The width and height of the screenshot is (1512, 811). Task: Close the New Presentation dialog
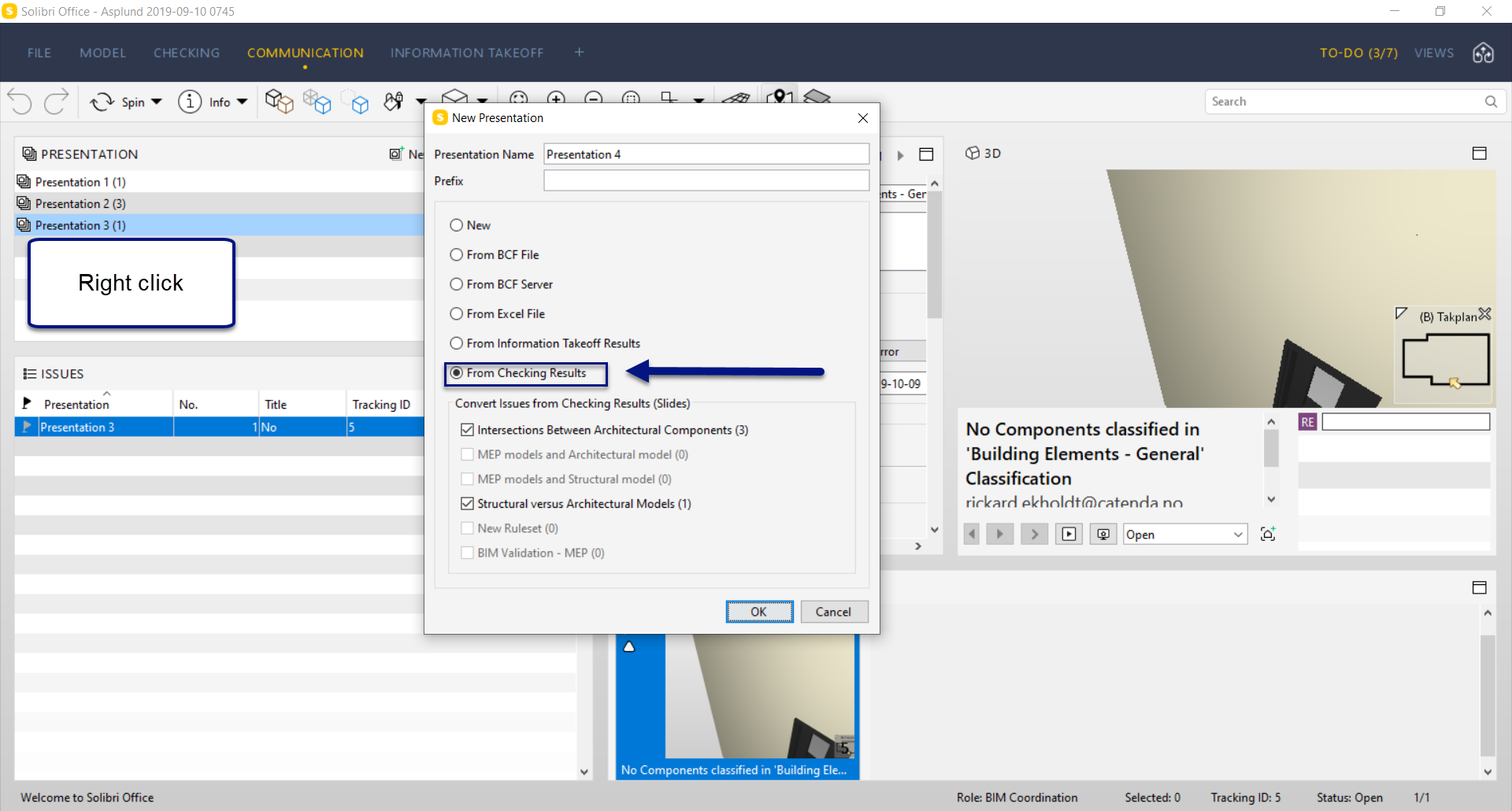pyautogui.click(x=863, y=118)
